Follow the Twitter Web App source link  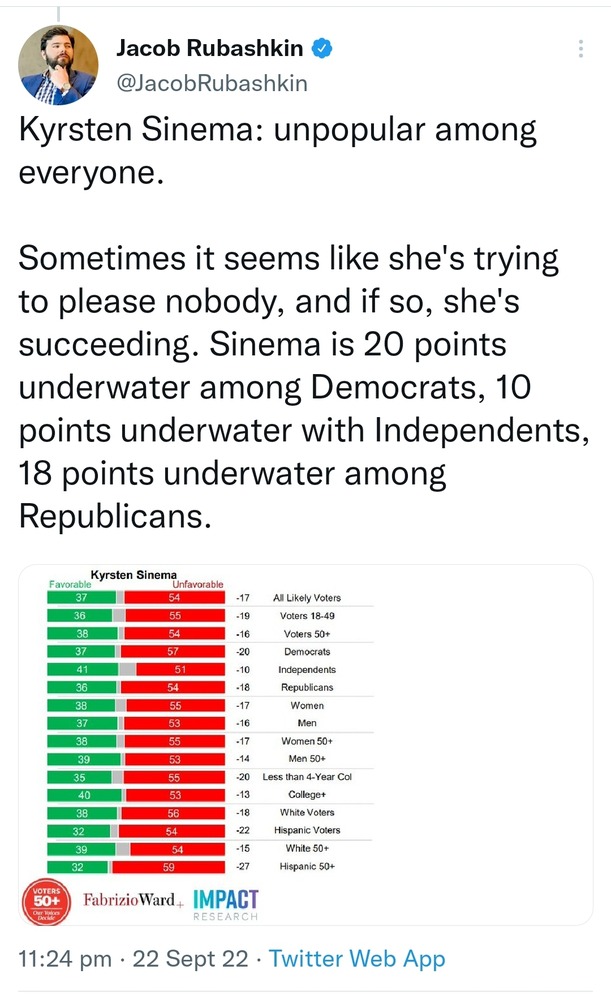point(357,959)
